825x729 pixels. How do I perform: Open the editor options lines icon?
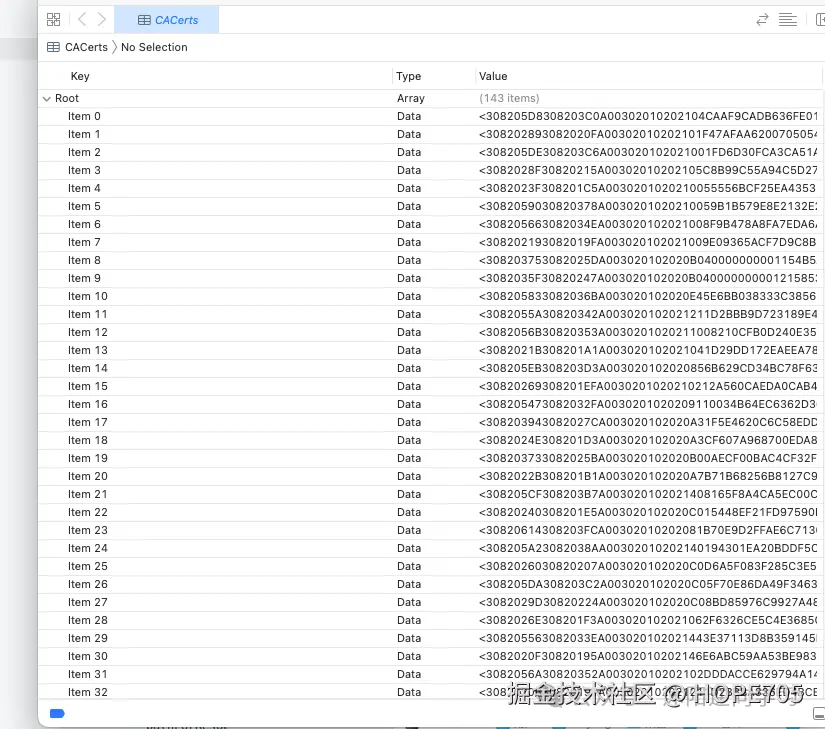[788, 20]
